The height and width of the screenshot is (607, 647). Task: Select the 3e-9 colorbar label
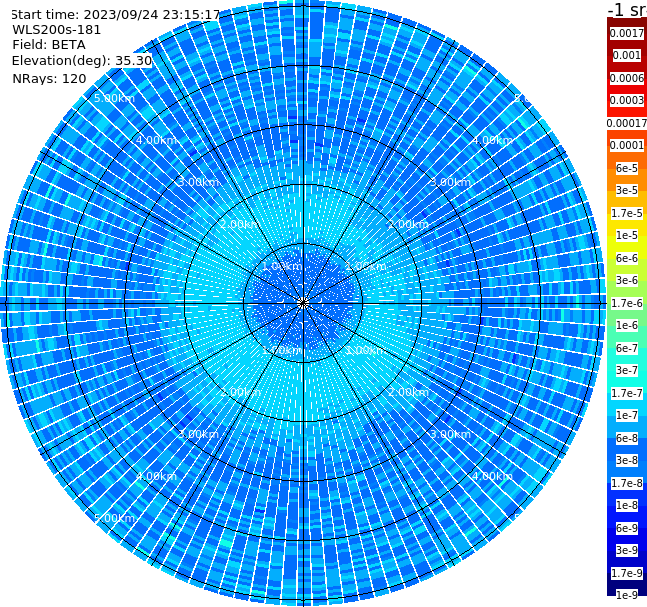click(x=627, y=550)
